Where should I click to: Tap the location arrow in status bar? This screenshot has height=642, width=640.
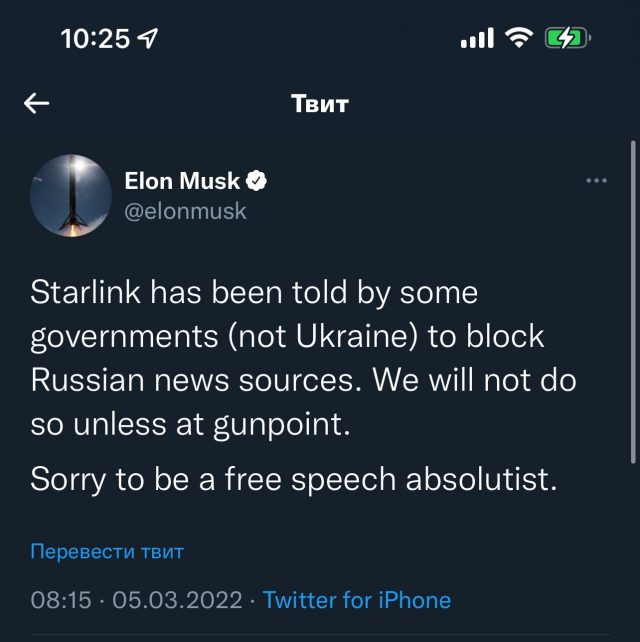149,38
